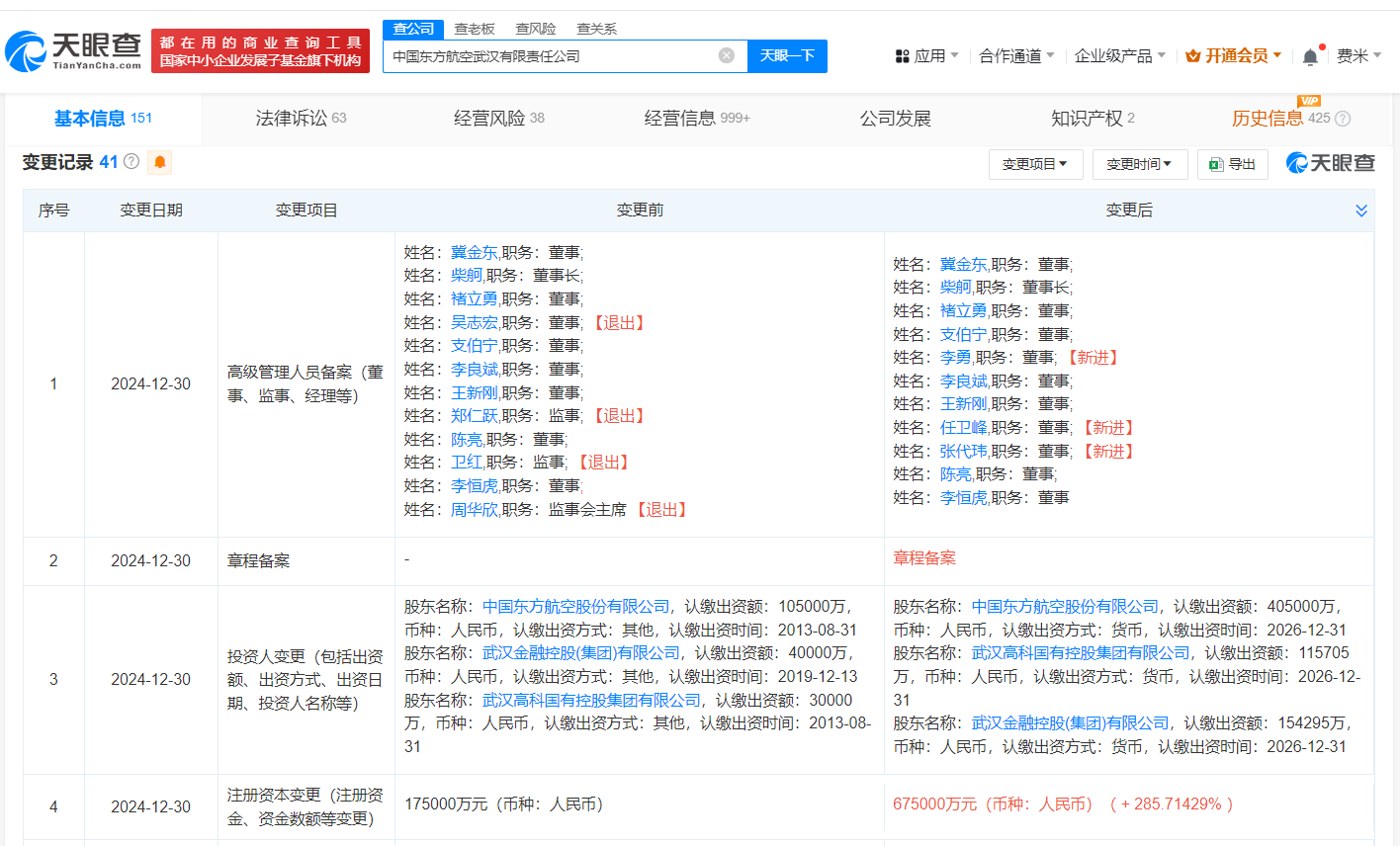Expand table with double-chevron in header
The width and height of the screenshot is (1400, 846).
click(1361, 211)
